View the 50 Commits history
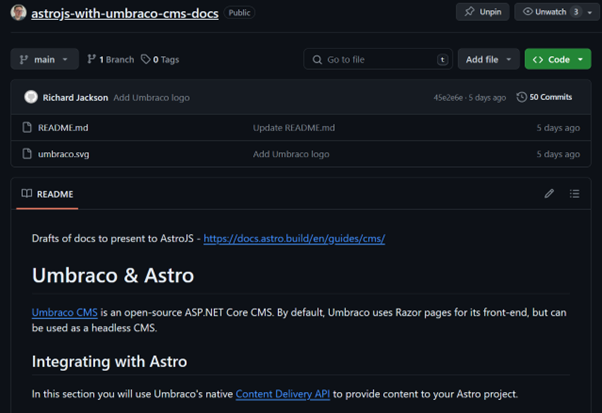 click(544, 97)
